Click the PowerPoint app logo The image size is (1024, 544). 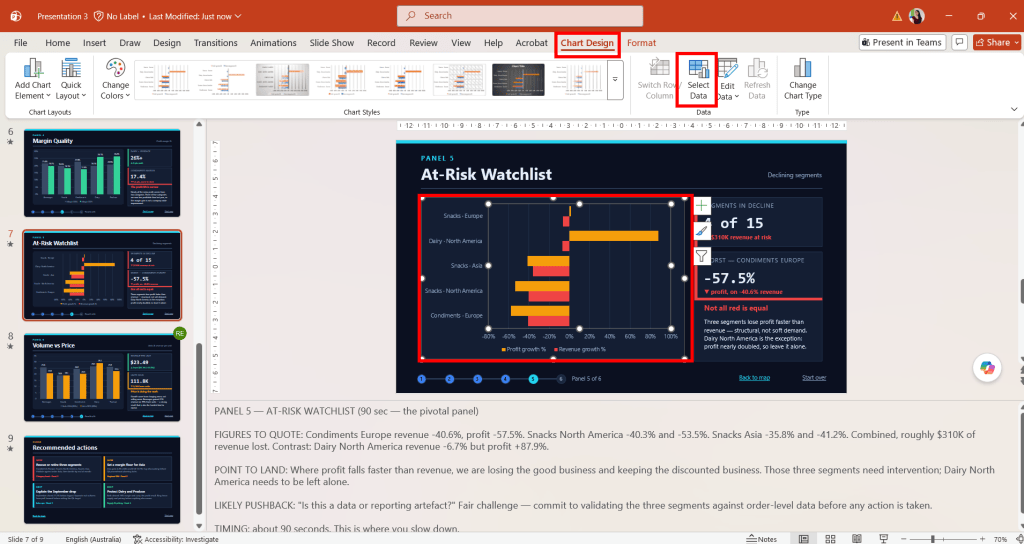(x=16, y=16)
